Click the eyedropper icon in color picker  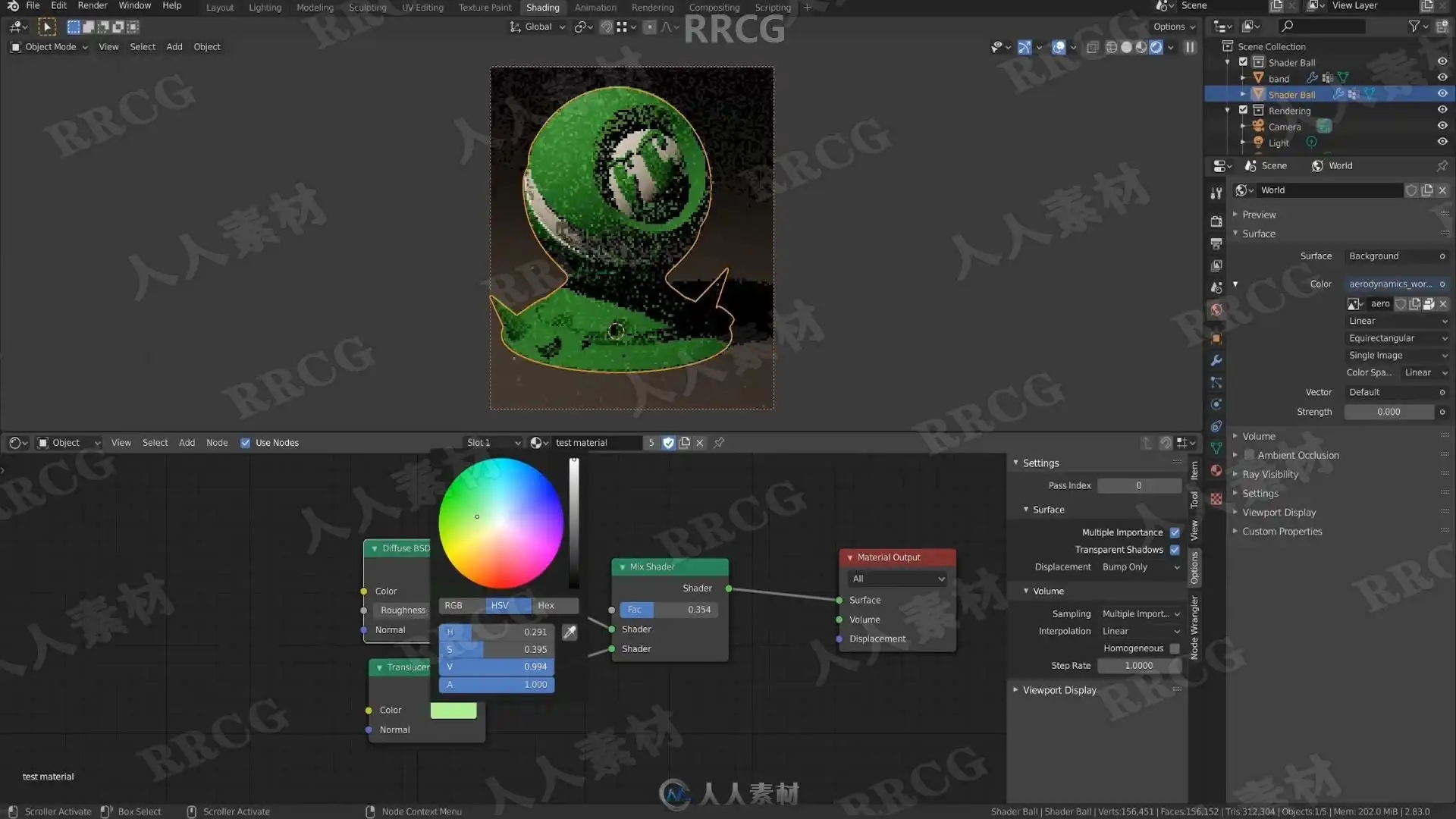[570, 632]
